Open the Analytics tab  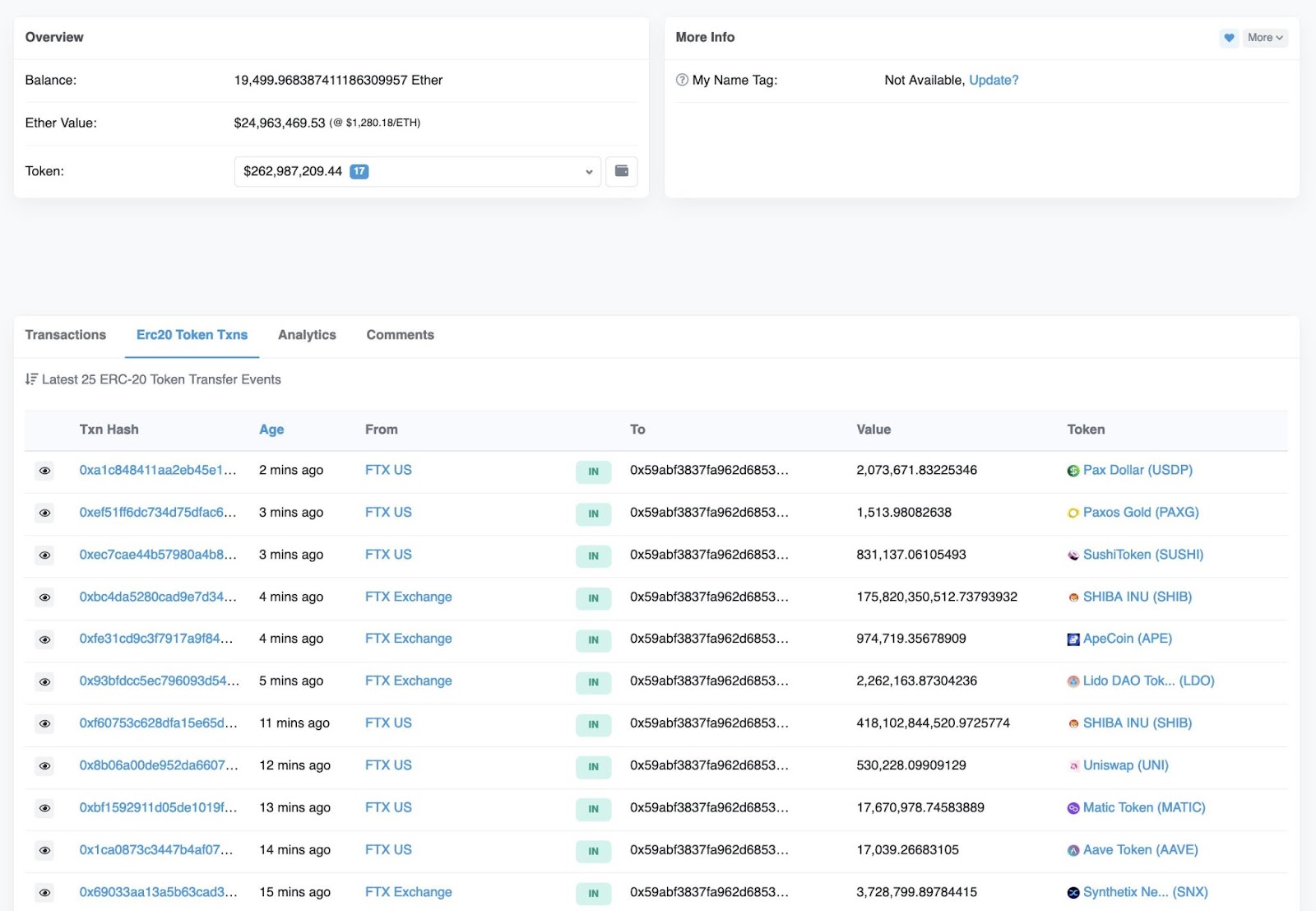click(x=307, y=335)
